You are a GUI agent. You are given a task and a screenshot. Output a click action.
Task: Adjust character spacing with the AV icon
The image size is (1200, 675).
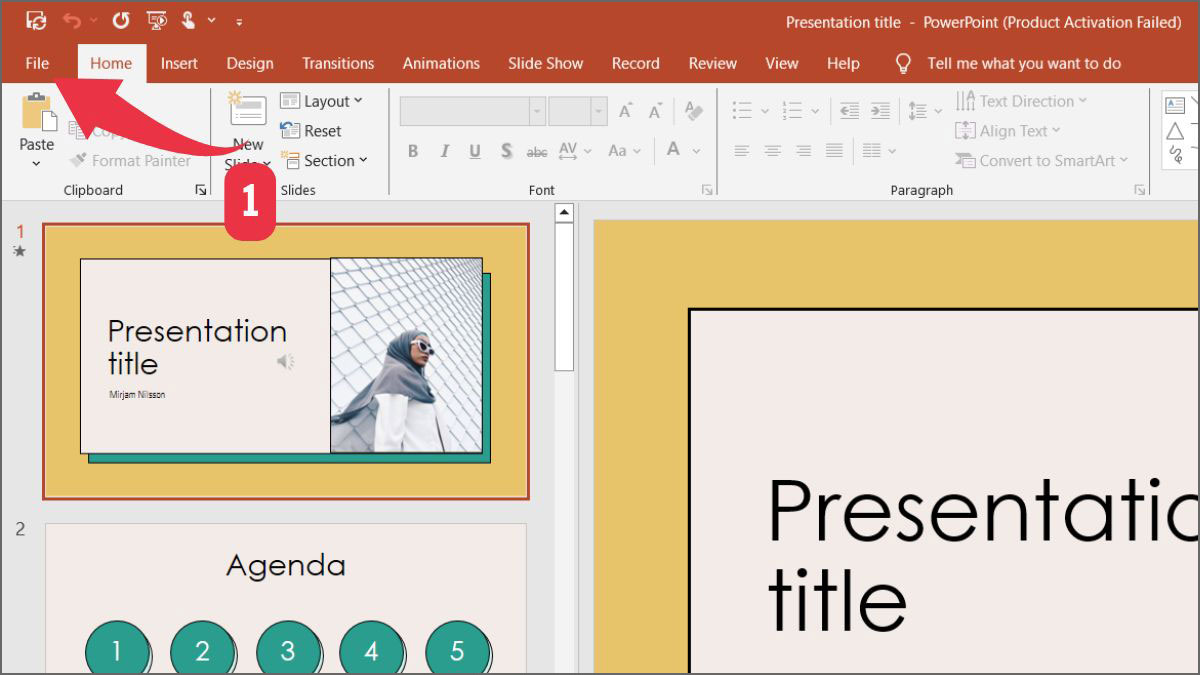point(570,151)
